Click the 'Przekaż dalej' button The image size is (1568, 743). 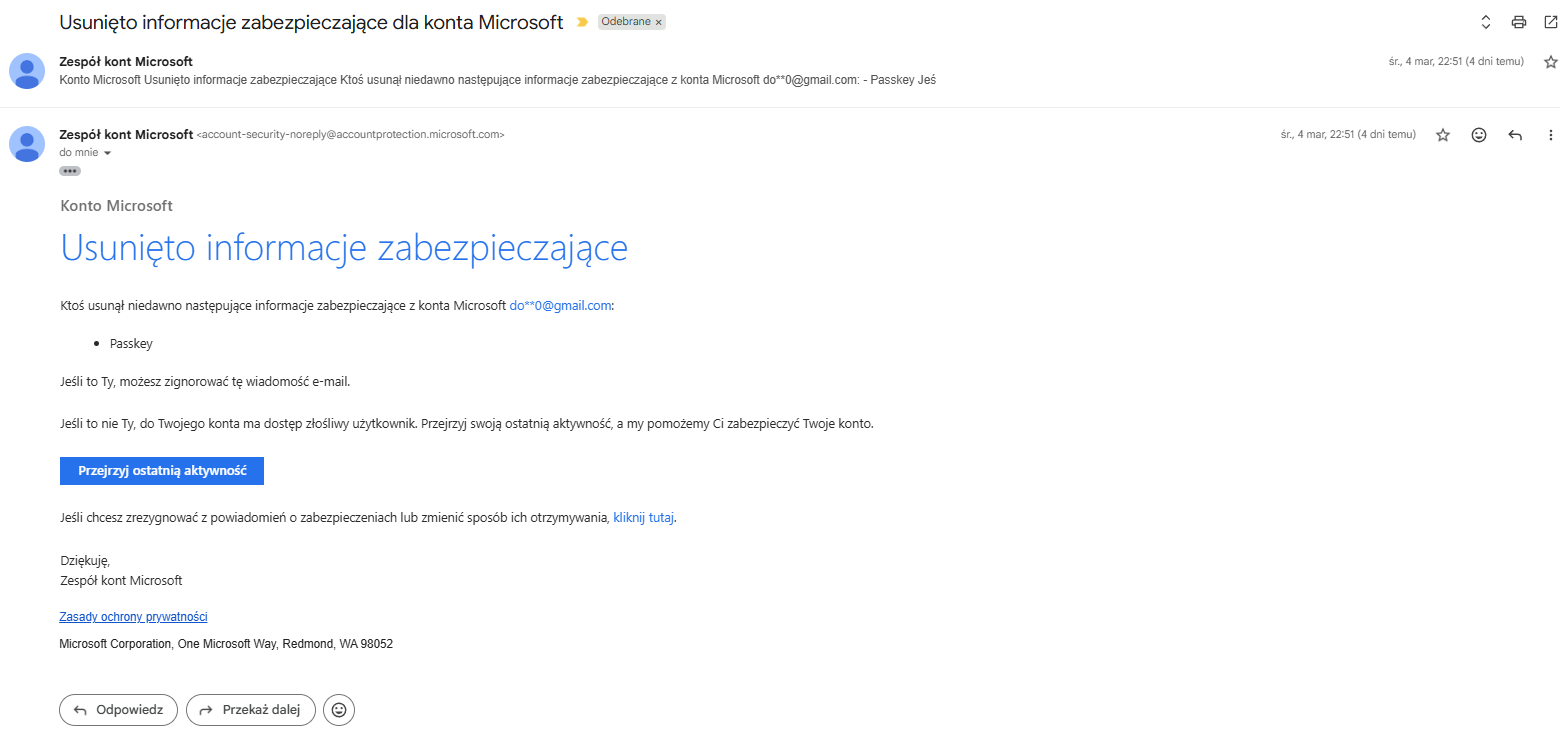251,710
